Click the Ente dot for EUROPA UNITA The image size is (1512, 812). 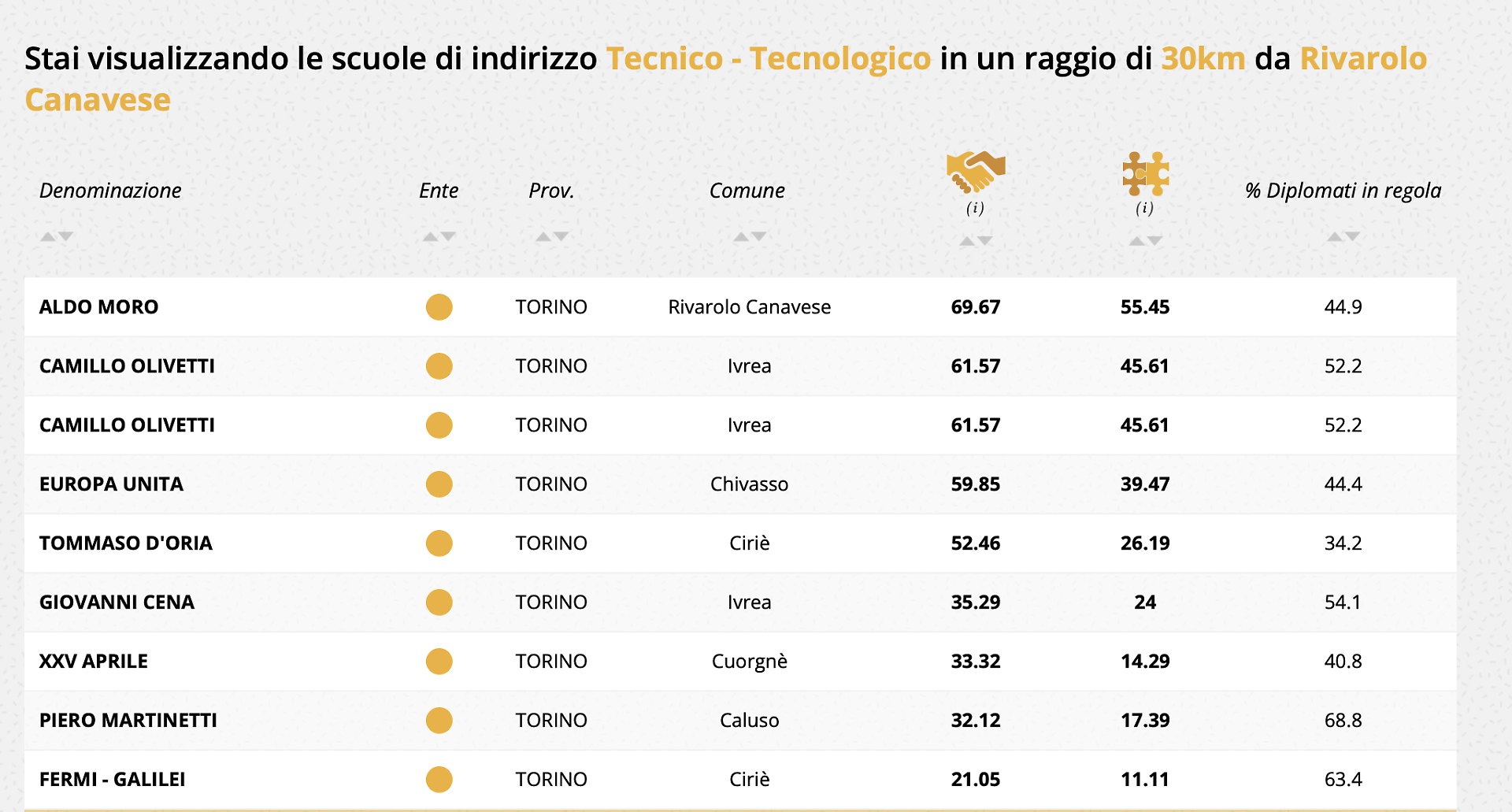point(439,484)
